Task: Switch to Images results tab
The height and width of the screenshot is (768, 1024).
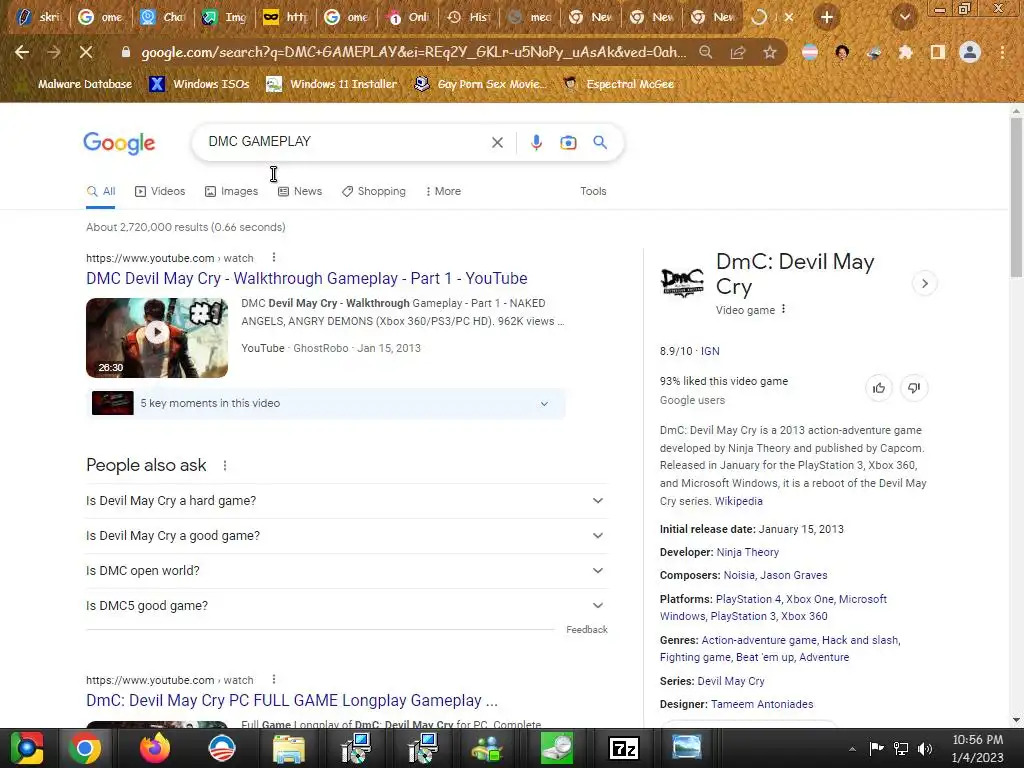Action: [x=231, y=191]
